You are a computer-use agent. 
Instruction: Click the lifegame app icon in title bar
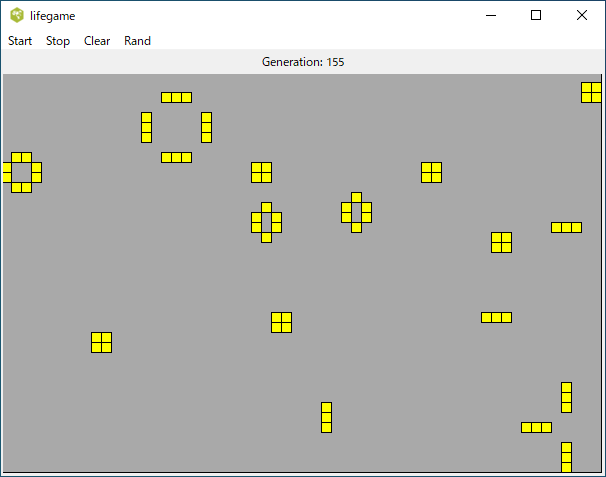point(17,15)
